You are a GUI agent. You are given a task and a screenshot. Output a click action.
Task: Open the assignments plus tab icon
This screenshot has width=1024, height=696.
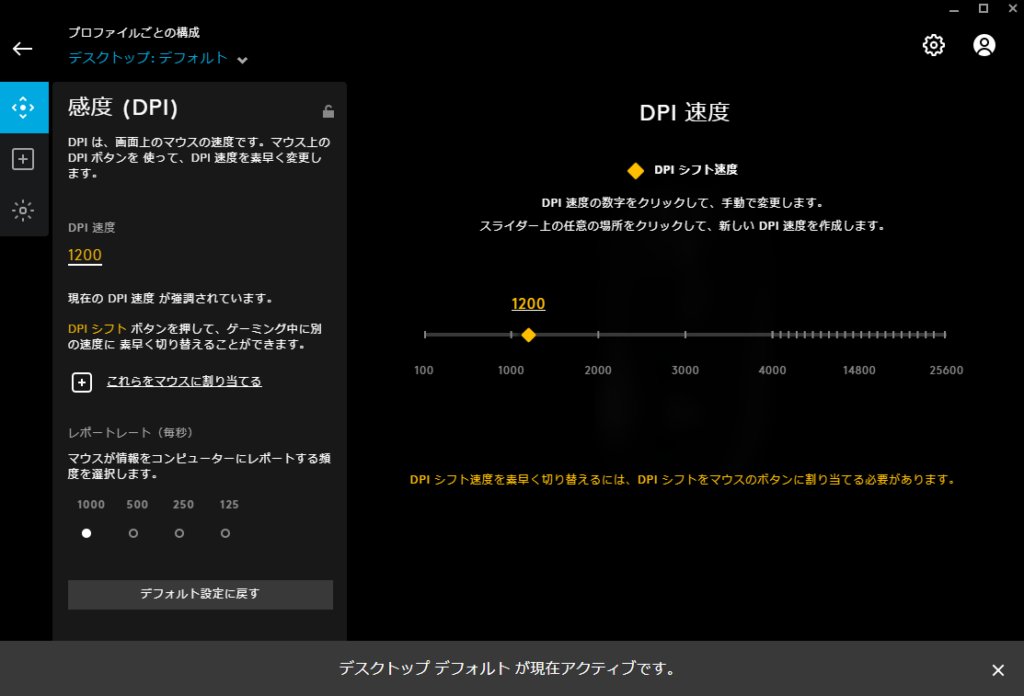pyautogui.click(x=24, y=159)
